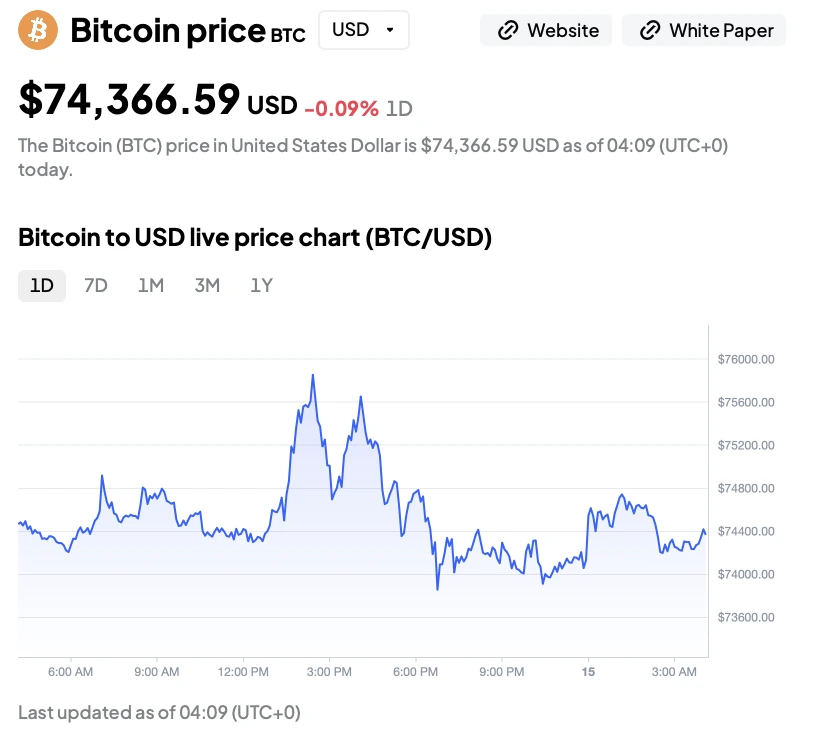
Task: Click the chain-link icon beside White Paper
Action: (650, 31)
